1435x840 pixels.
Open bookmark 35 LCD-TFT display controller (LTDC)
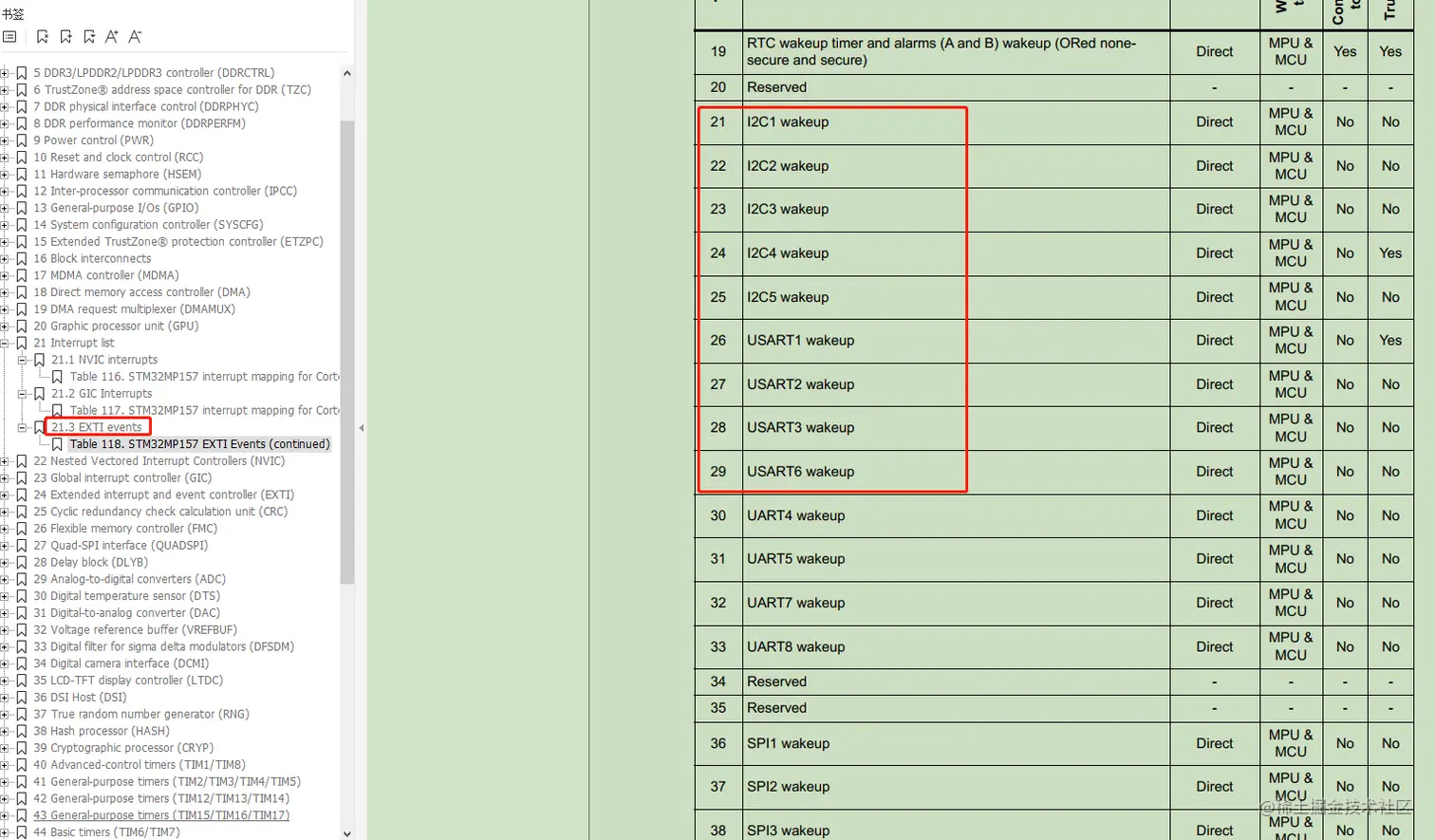(128, 681)
